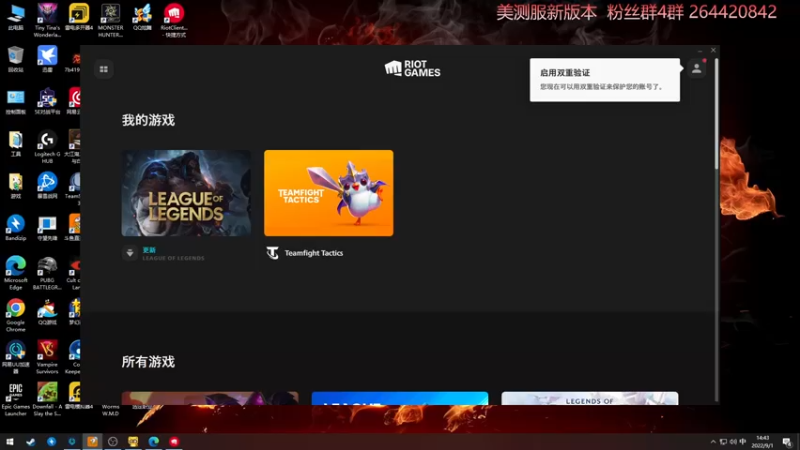Image resolution: width=800 pixels, height=450 pixels.
Task: Click the Riot Client window scrollbar
Action: coord(716,113)
